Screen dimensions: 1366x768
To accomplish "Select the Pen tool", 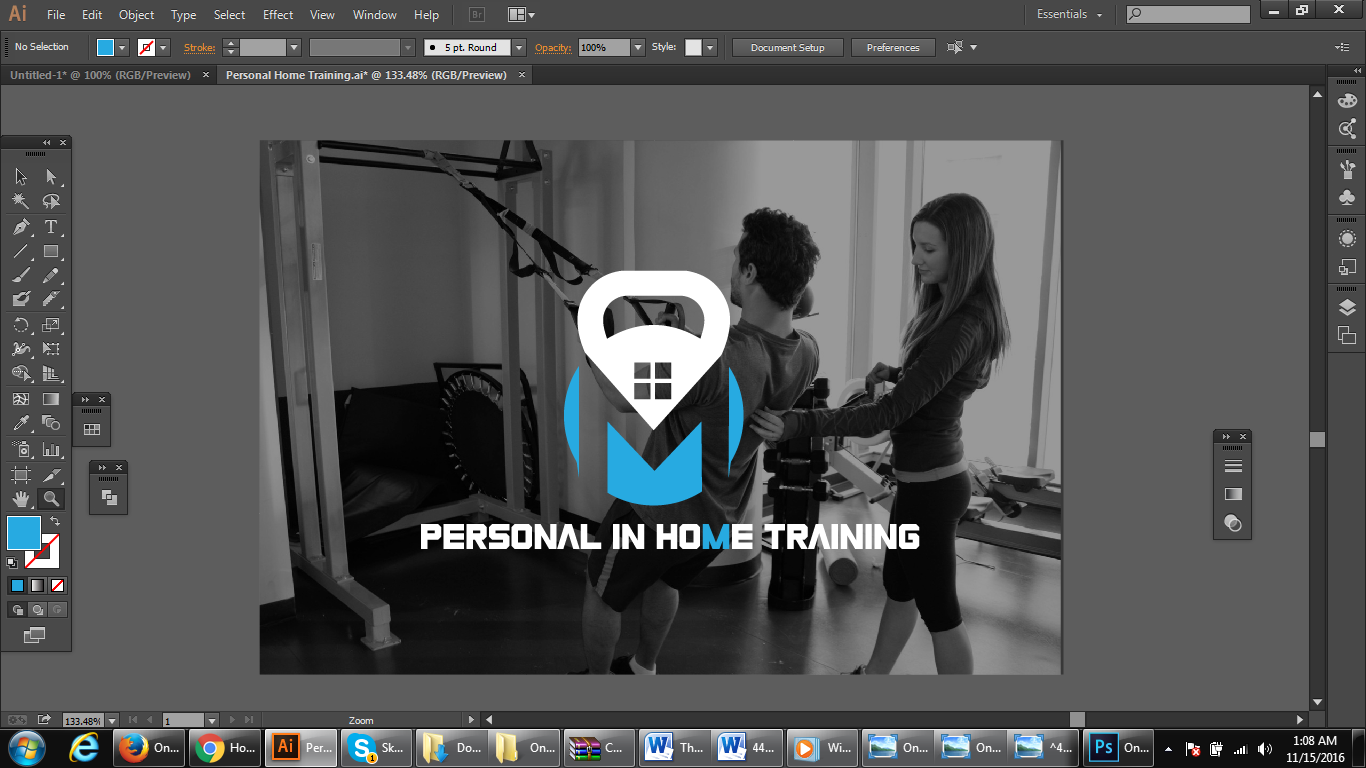I will (21, 227).
